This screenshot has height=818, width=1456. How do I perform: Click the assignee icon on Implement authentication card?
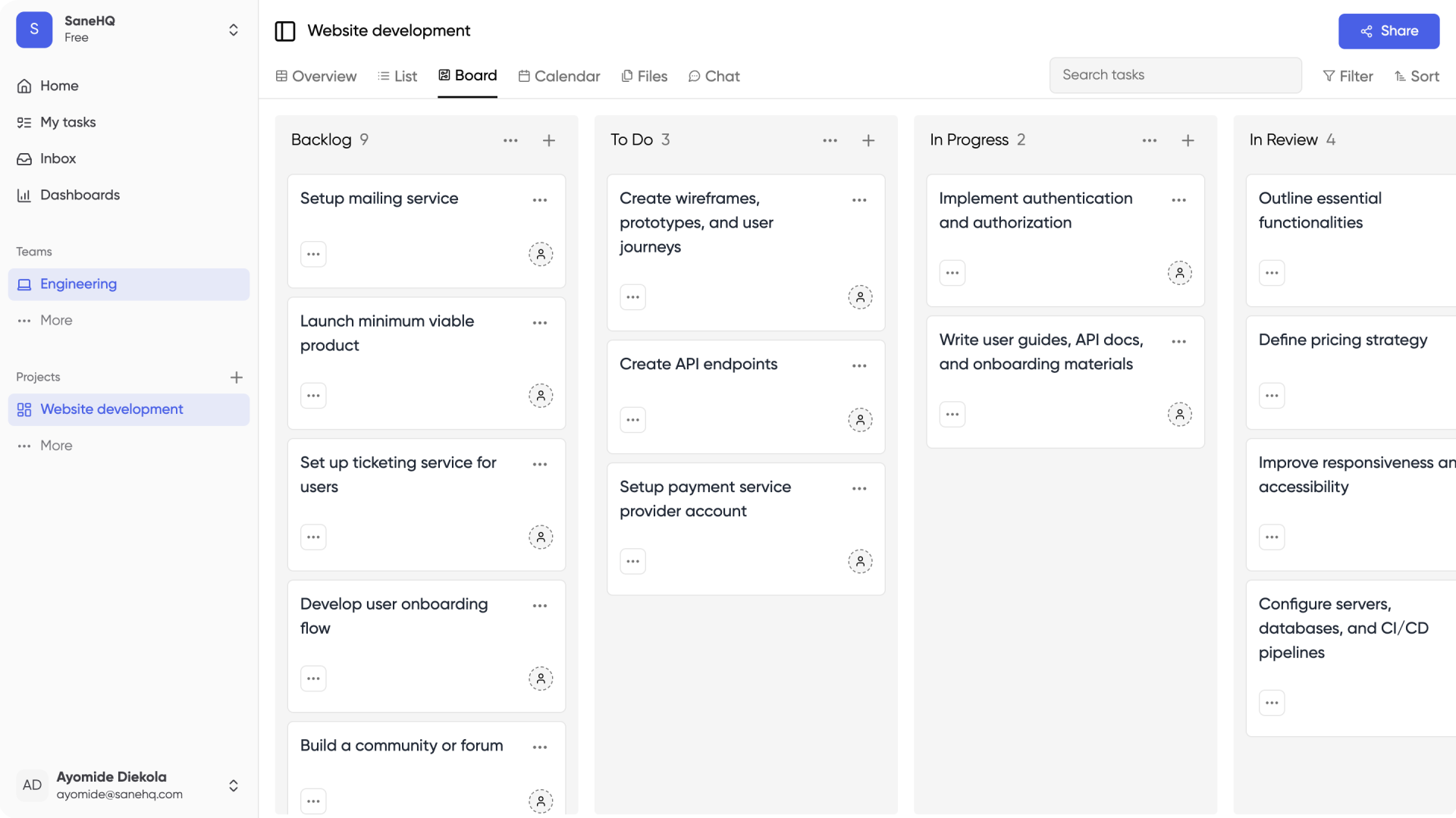1179,273
